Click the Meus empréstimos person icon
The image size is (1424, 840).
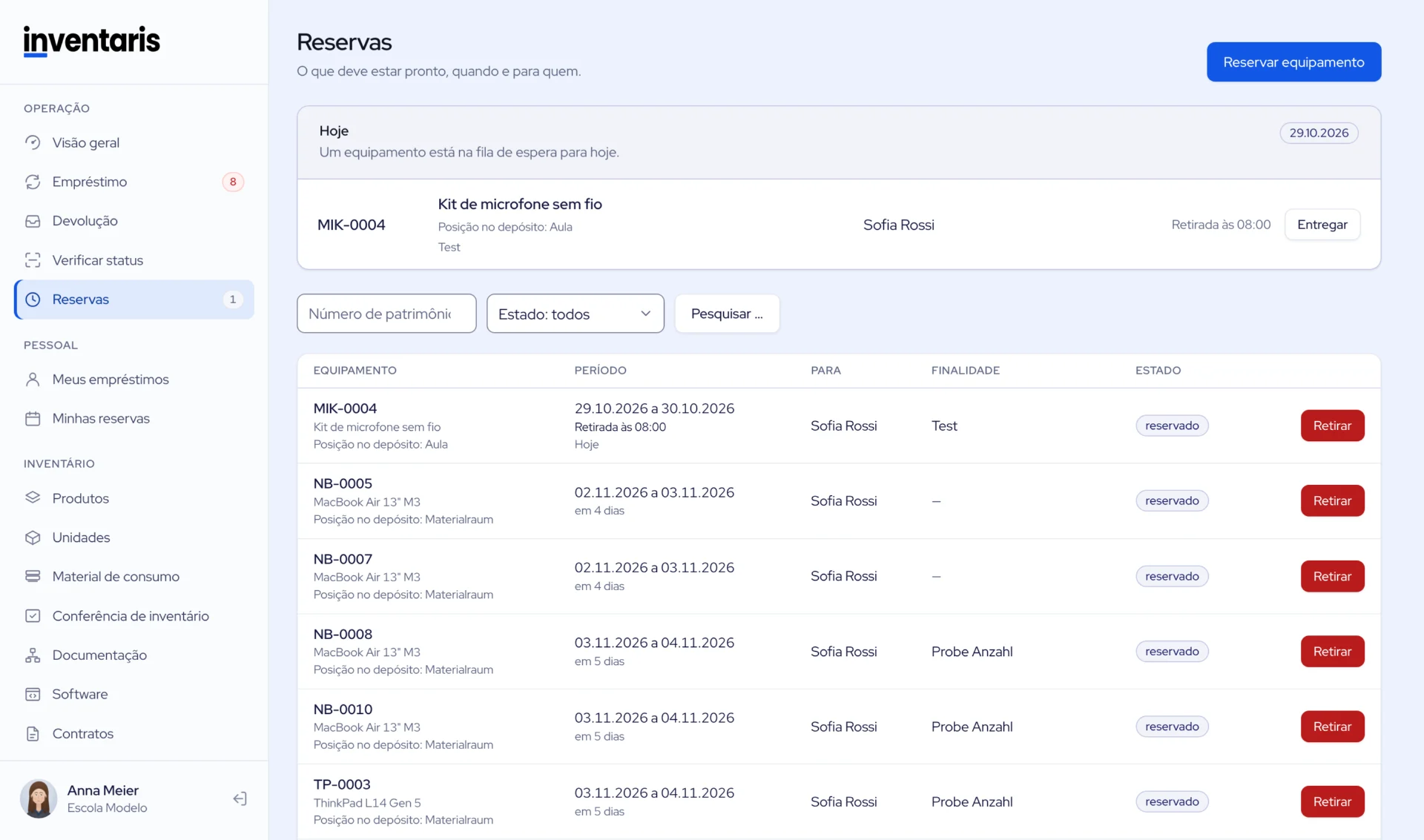click(33, 380)
